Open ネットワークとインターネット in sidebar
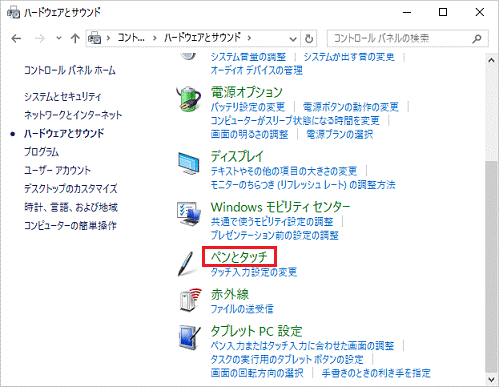499x387 pixels. (x=73, y=115)
